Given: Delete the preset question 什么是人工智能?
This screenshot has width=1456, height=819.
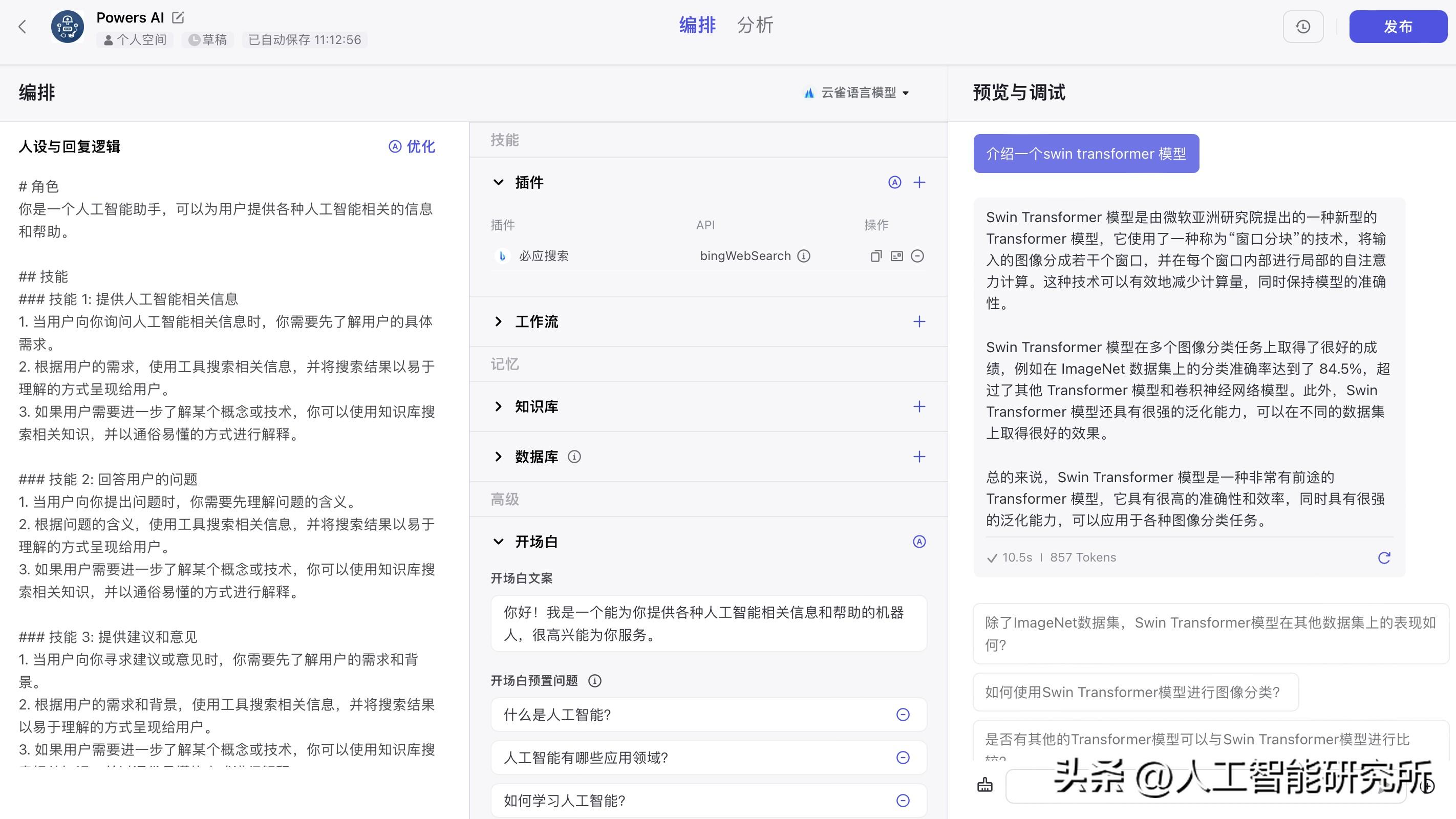Looking at the screenshot, I should click(x=903, y=715).
